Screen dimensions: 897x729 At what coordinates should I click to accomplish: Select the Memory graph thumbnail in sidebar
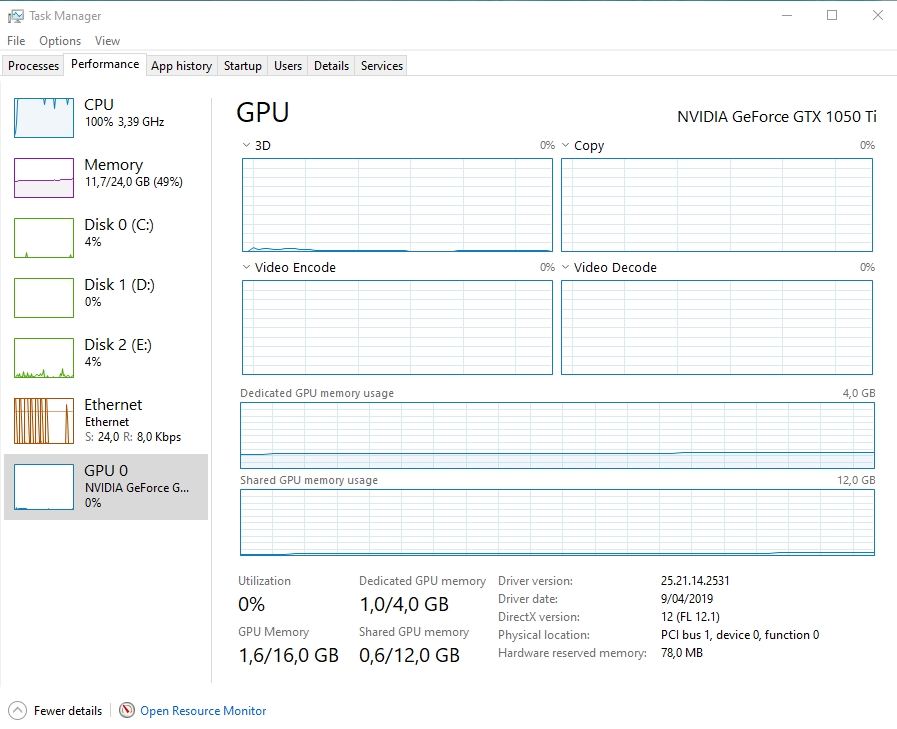tap(44, 178)
